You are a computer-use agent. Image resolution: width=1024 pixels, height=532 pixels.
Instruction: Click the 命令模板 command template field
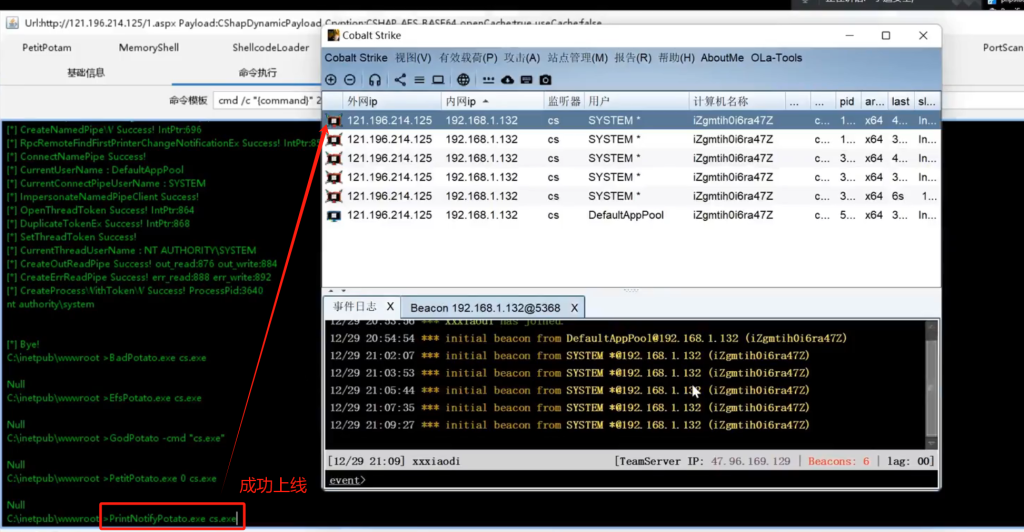(268, 101)
